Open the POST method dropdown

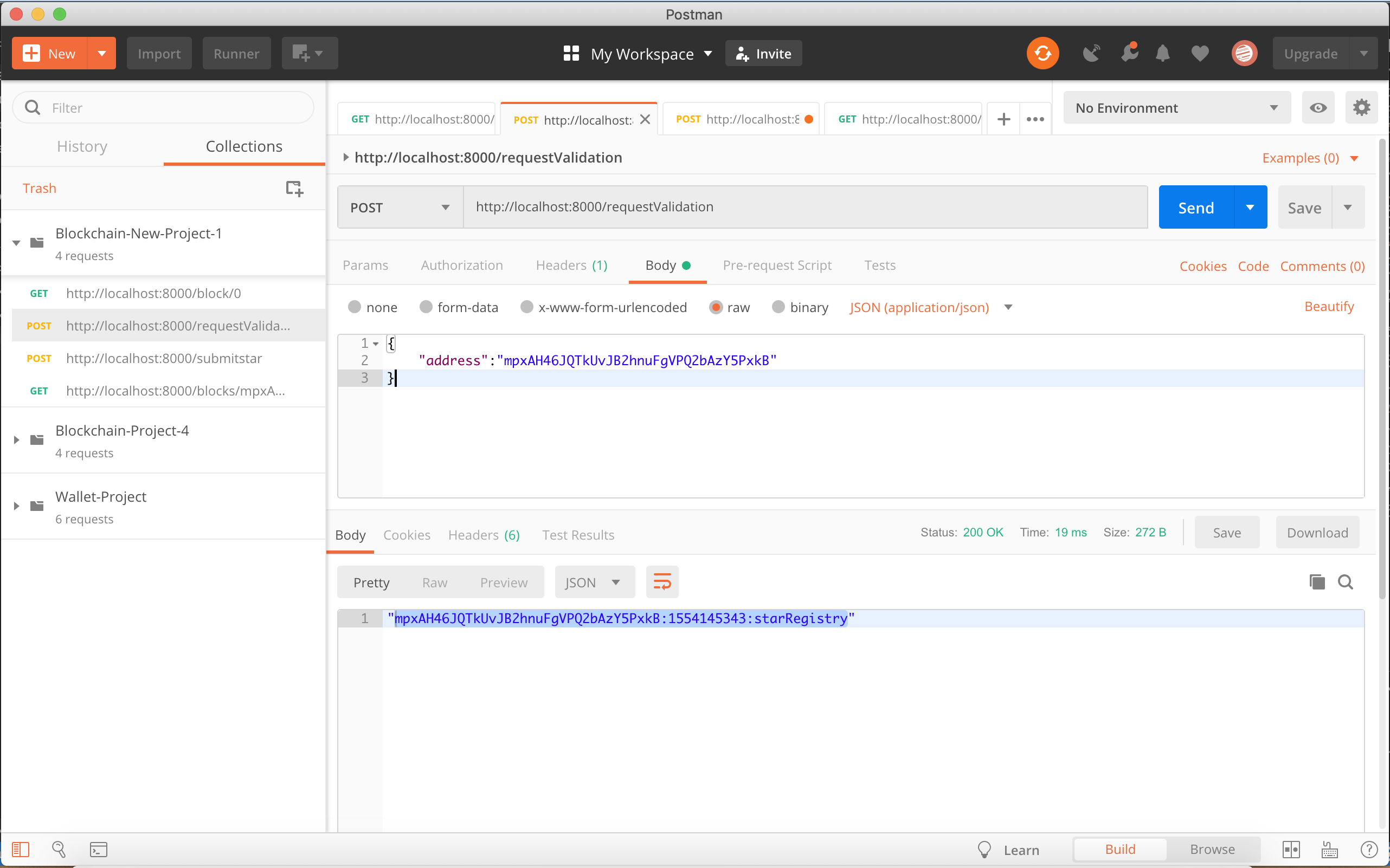click(400, 207)
